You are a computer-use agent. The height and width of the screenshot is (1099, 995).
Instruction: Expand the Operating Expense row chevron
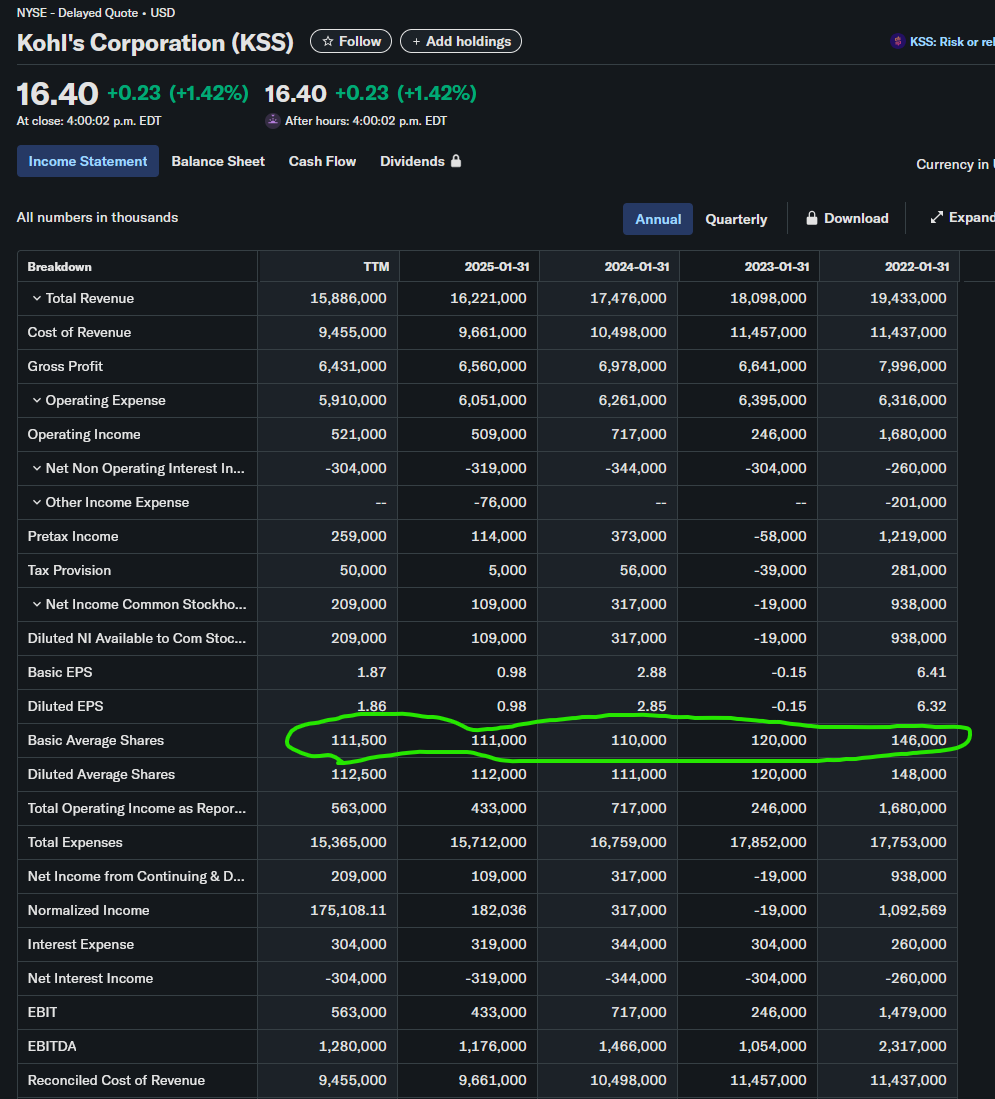pyautogui.click(x=36, y=400)
